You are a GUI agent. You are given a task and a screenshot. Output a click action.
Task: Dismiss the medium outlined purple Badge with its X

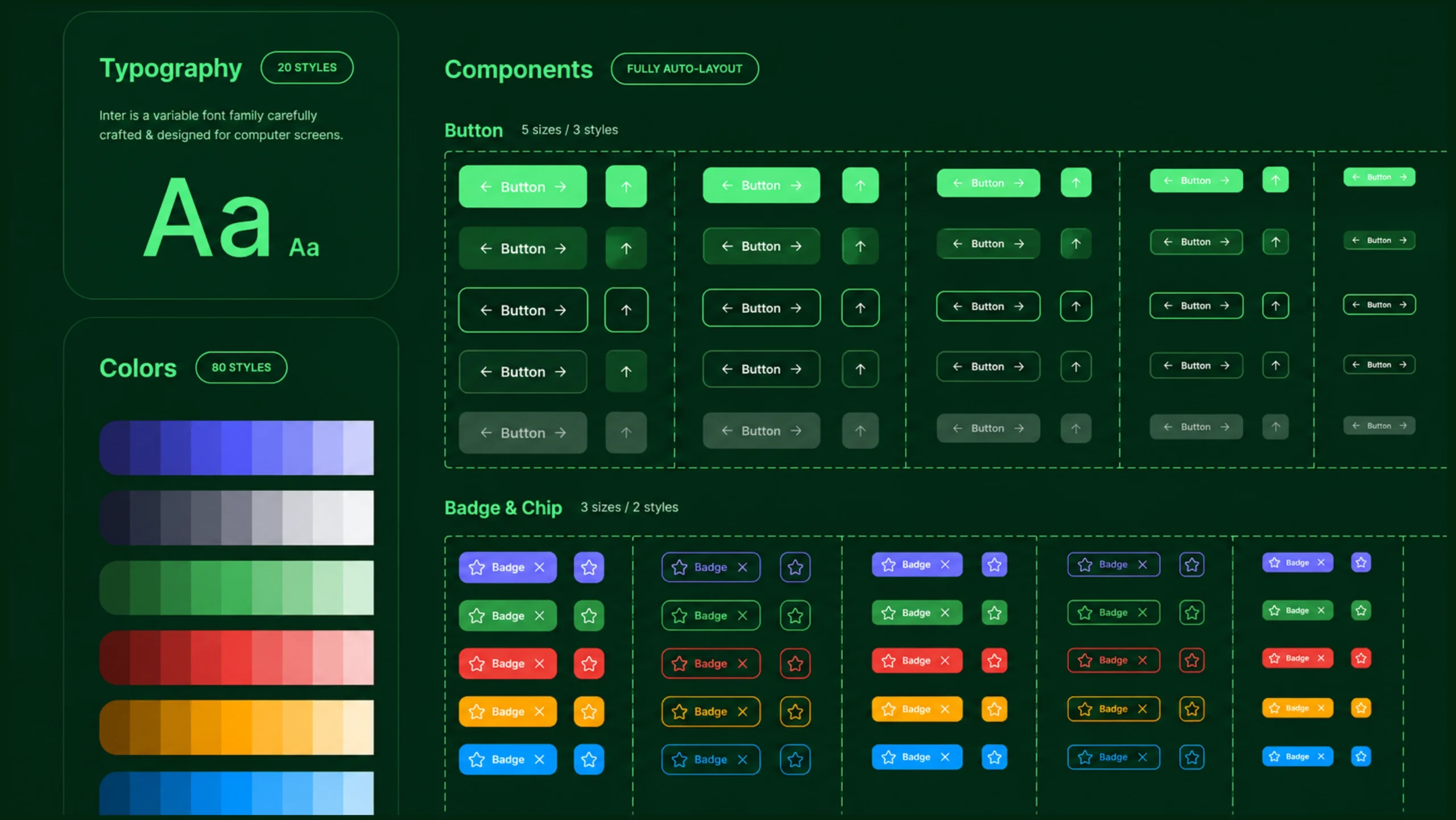(x=1142, y=564)
